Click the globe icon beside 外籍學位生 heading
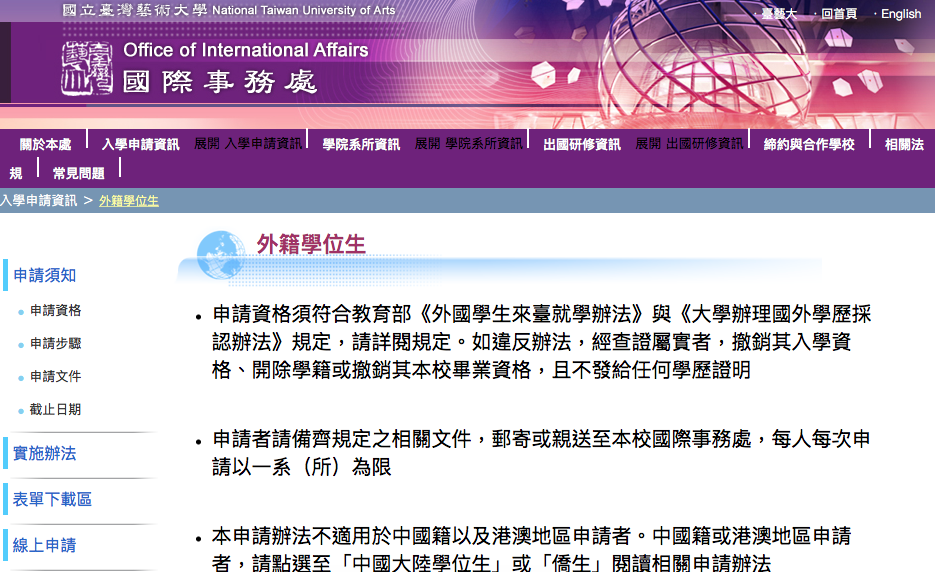This screenshot has height=572, width=935. (221, 255)
